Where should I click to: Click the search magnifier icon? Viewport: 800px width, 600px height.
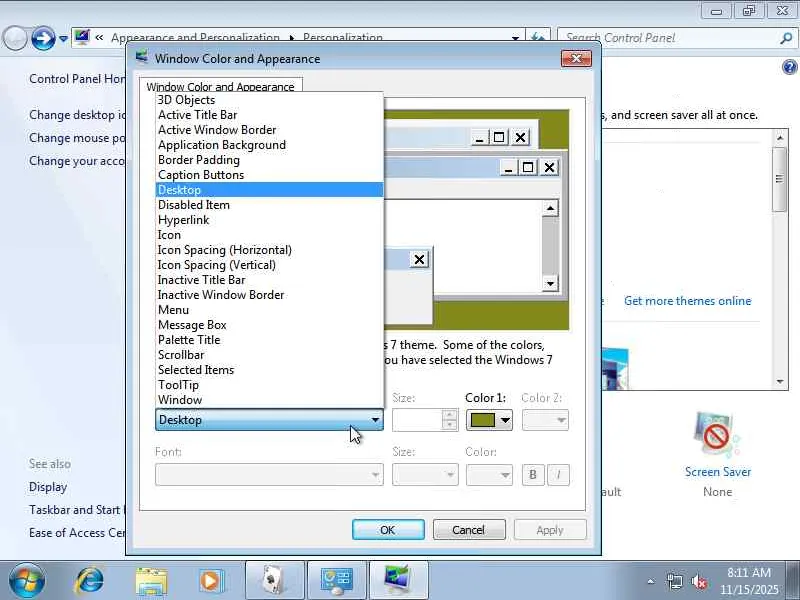pyautogui.click(x=786, y=38)
